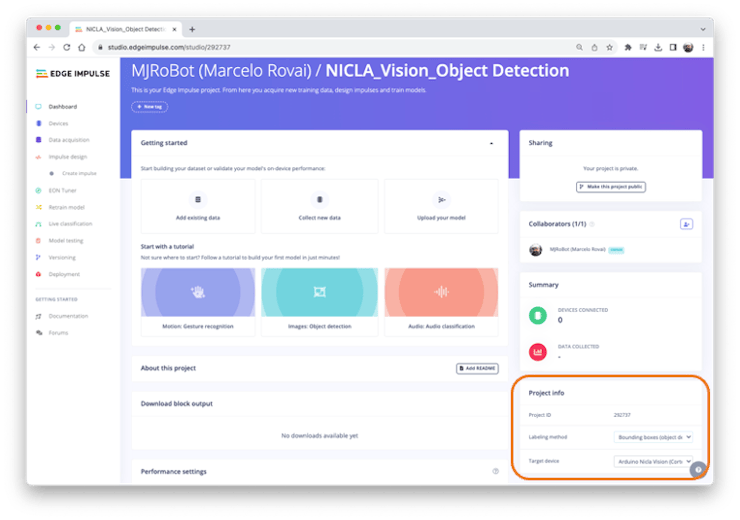The width and height of the screenshot is (740, 520).
Task: Click the share page icon
Action: tap(594, 48)
